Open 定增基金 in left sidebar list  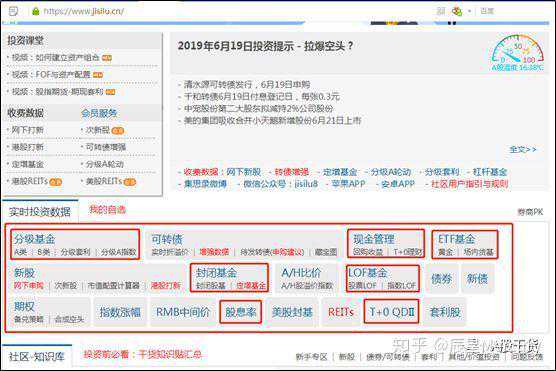pos(28,164)
